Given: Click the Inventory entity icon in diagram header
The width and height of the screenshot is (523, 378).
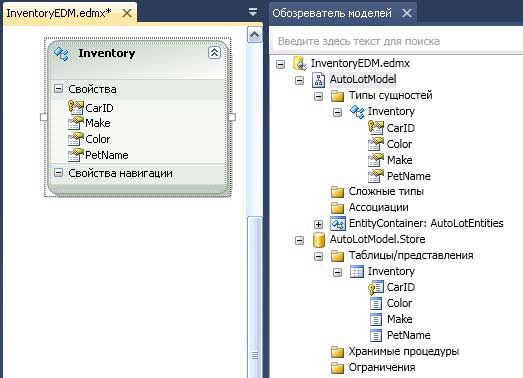Looking at the screenshot, I should pyautogui.click(x=62, y=54).
